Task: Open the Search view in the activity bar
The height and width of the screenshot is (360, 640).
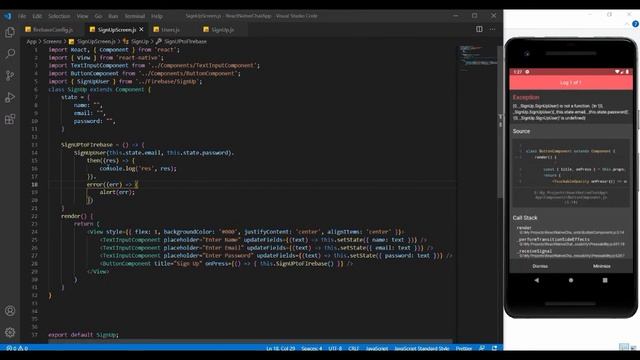Action: [x=10, y=53]
